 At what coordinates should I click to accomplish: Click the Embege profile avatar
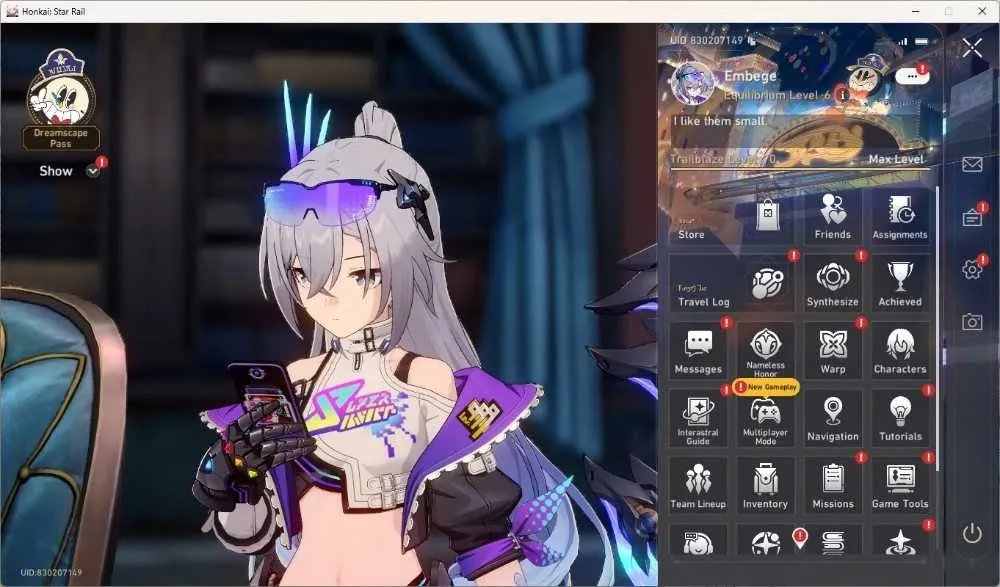pos(693,83)
